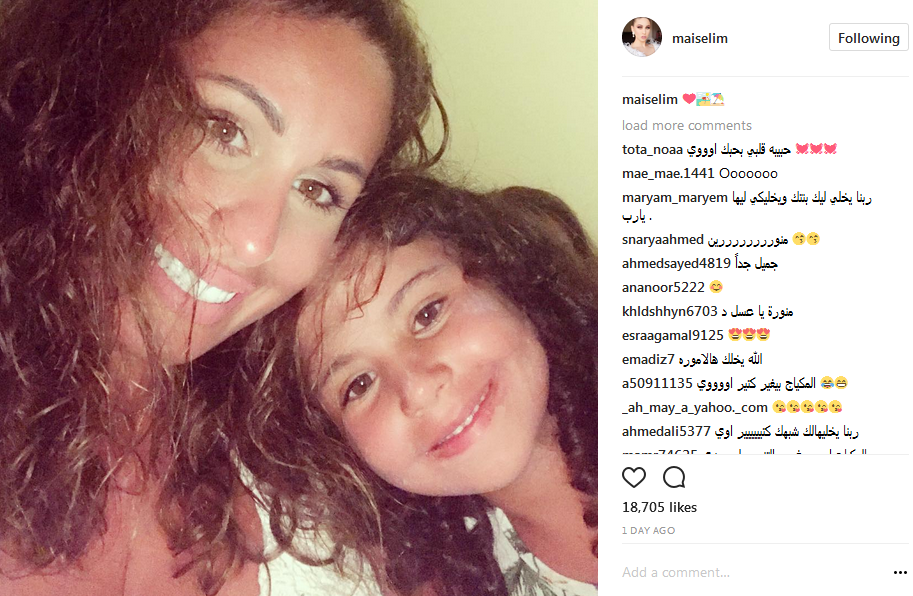Image resolution: width=913 pixels, height=596 pixels.
Task: Open maryam_maryem commenter profile
Action: pyautogui.click(x=675, y=198)
